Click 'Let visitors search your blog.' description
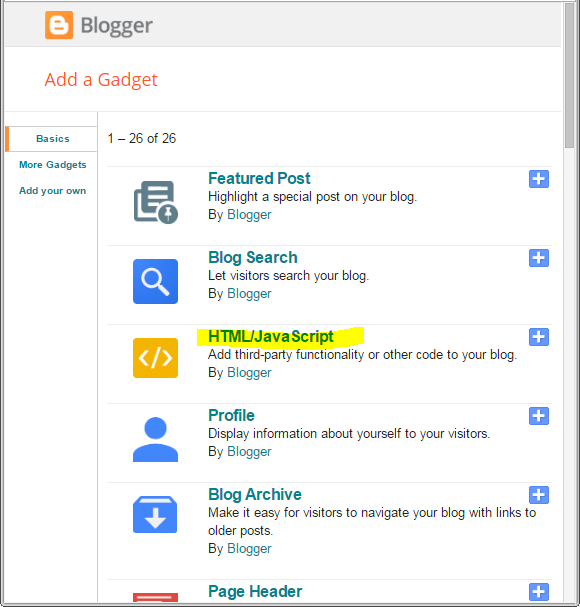580x607 pixels. tap(288, 276)
